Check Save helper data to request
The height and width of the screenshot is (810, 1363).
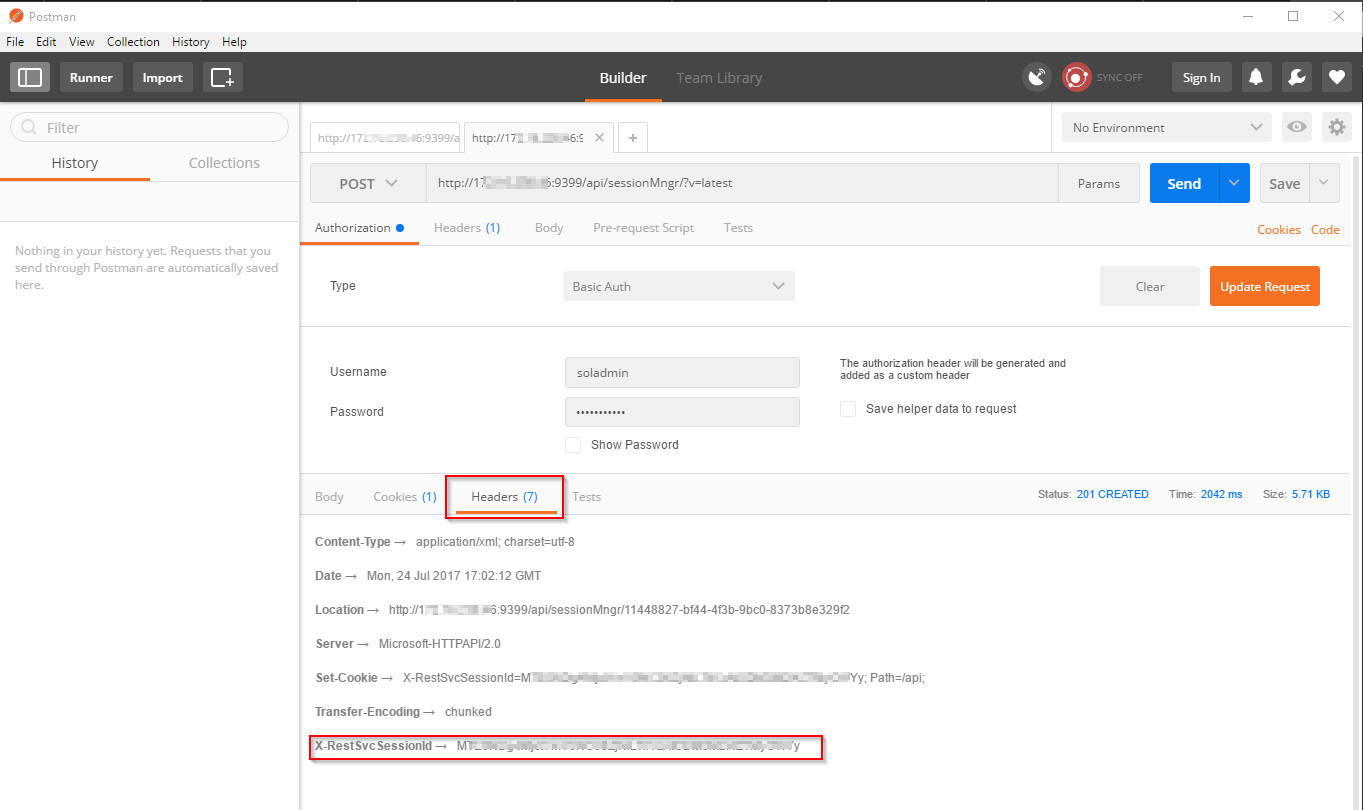point(848,408)
